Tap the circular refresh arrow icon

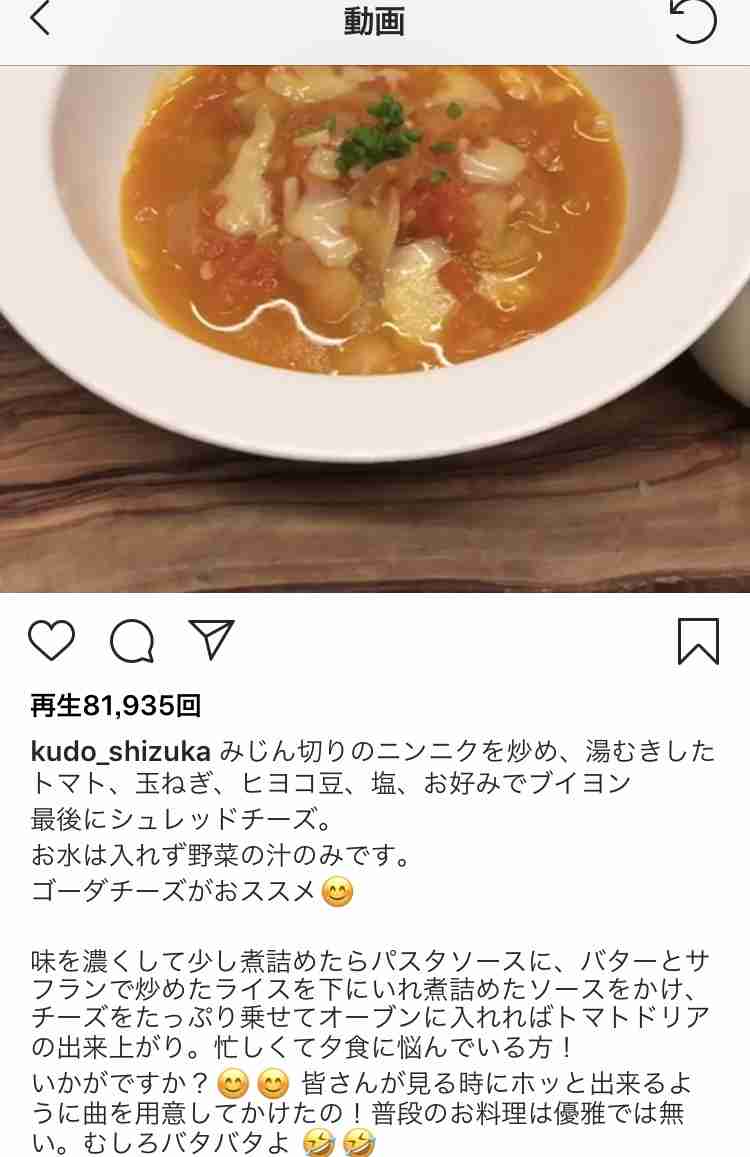tap(693, 20)
